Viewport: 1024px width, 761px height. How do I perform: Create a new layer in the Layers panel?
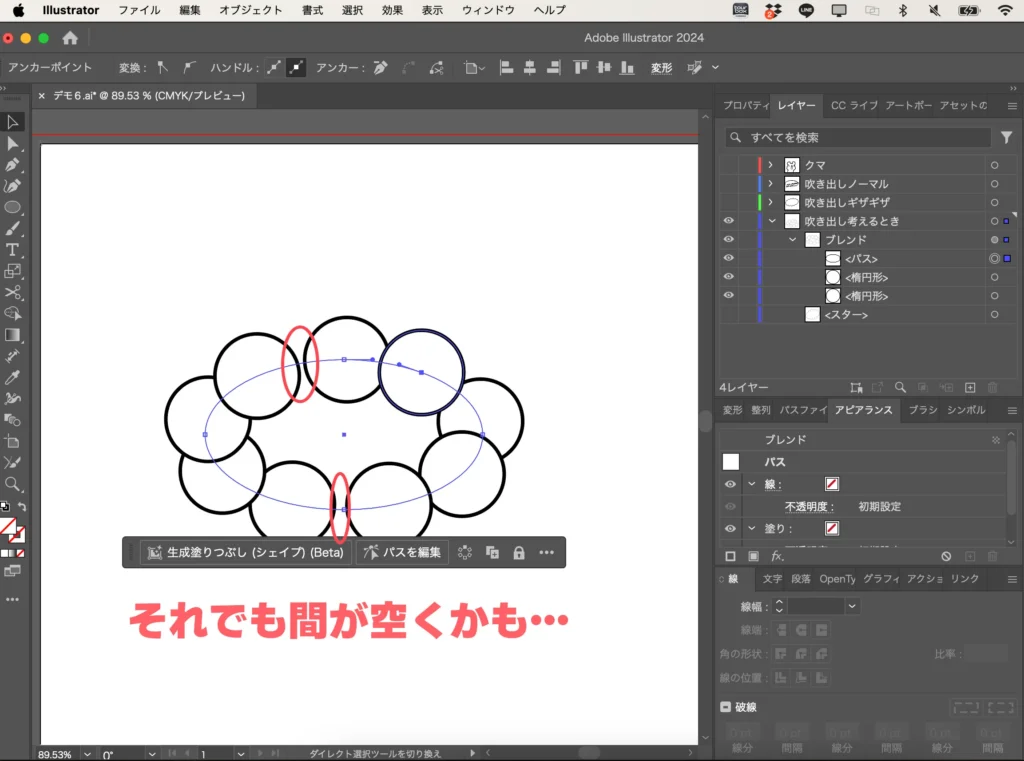(969, 386)
